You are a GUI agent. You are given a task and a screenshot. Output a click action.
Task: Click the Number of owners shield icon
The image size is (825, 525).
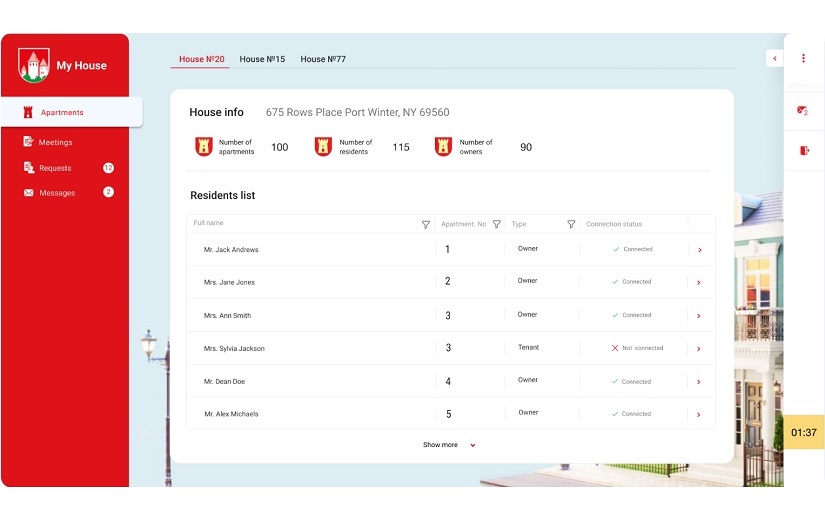click(x=444, y=147)
